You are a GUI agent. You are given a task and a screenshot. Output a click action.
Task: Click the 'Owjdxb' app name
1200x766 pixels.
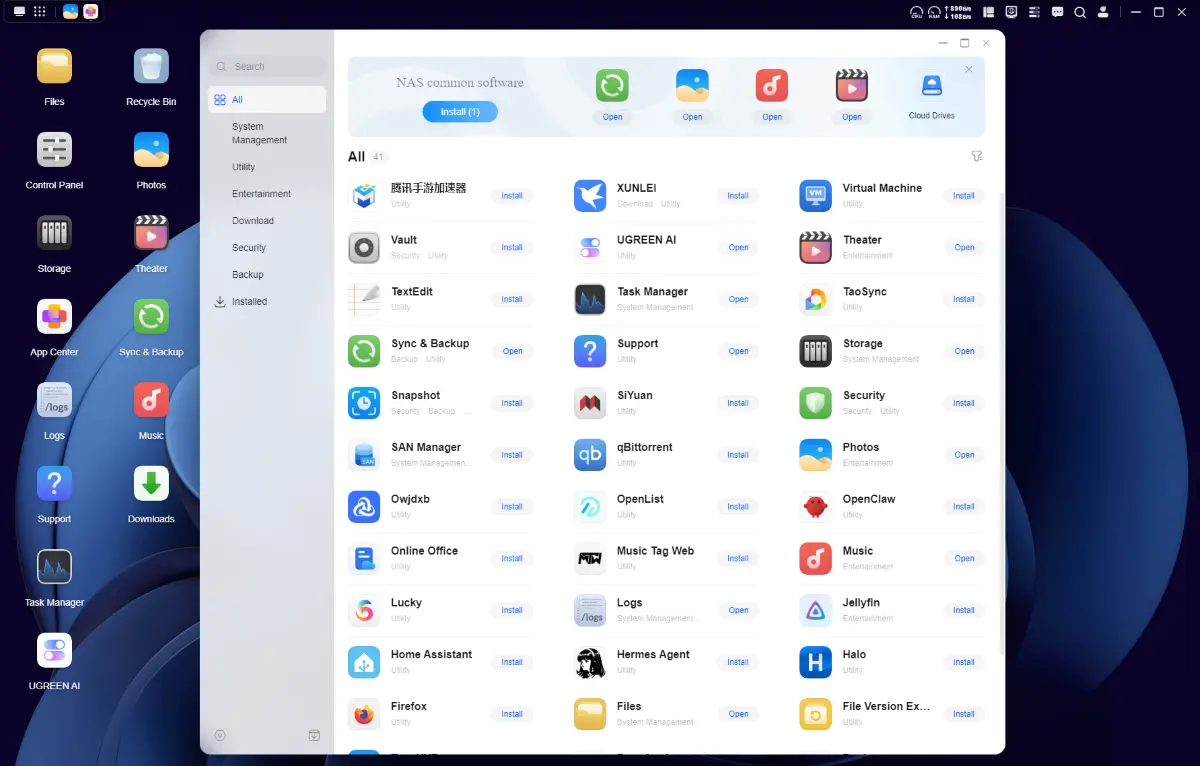tap(410, 499)
